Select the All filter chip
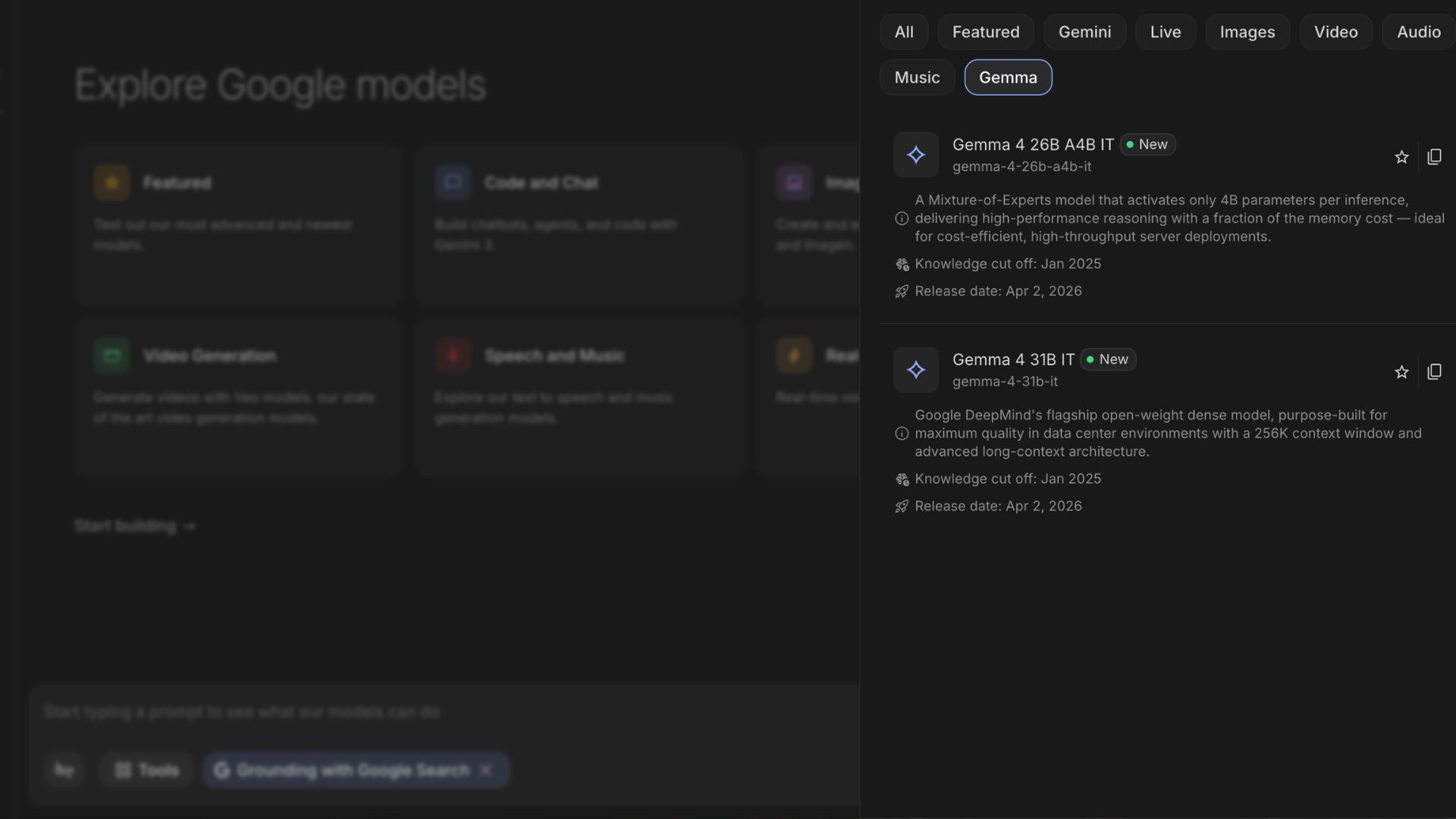This screenshot has height=819, width=1456. point(903,32)
